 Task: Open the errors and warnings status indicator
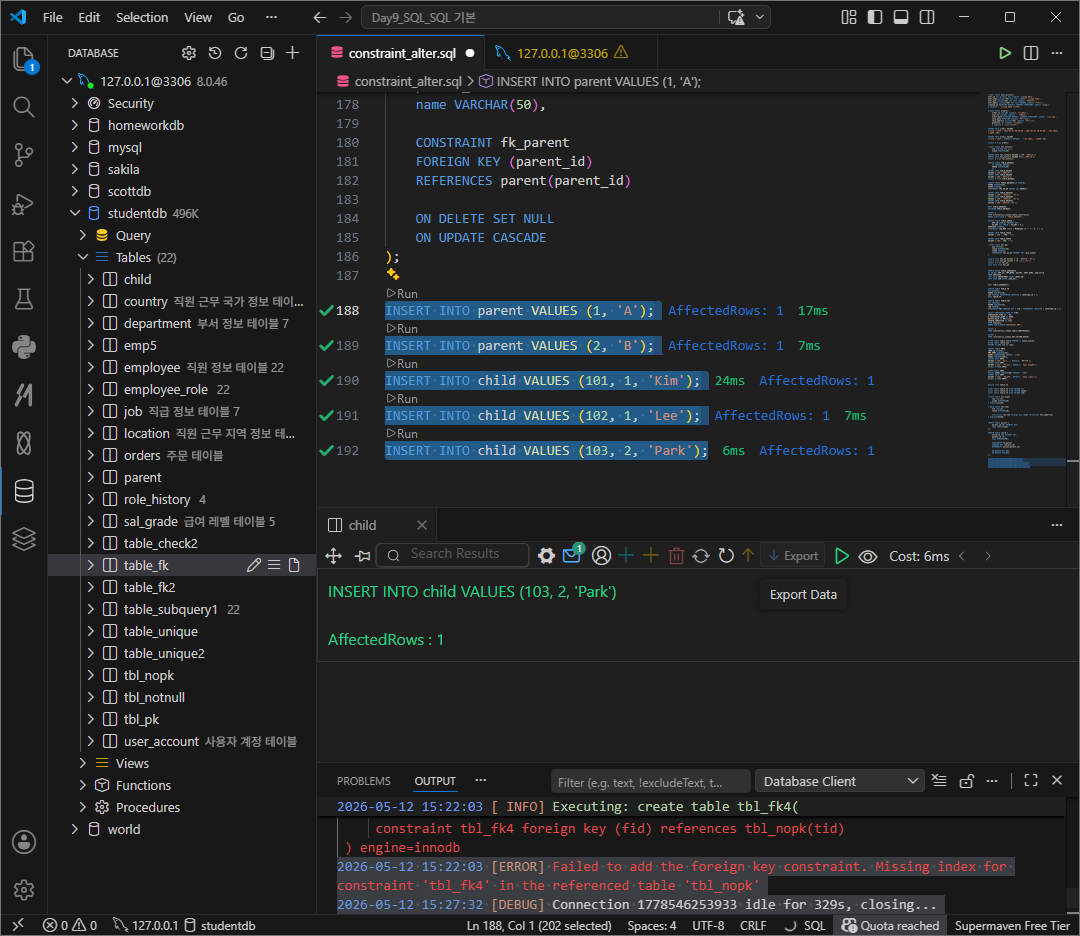point(70,926)
